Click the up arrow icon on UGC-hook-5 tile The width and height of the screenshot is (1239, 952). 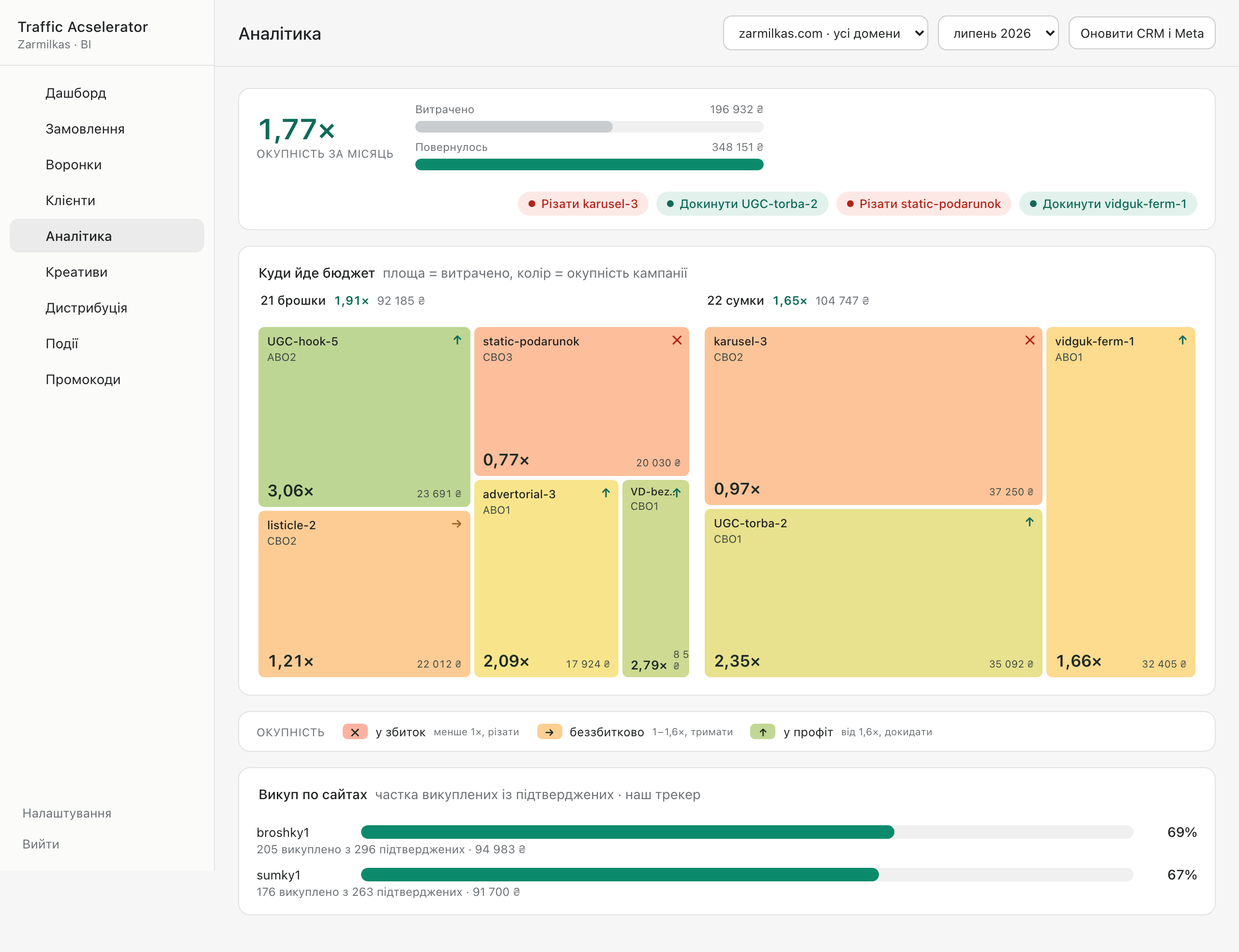[x=457, y=340]
